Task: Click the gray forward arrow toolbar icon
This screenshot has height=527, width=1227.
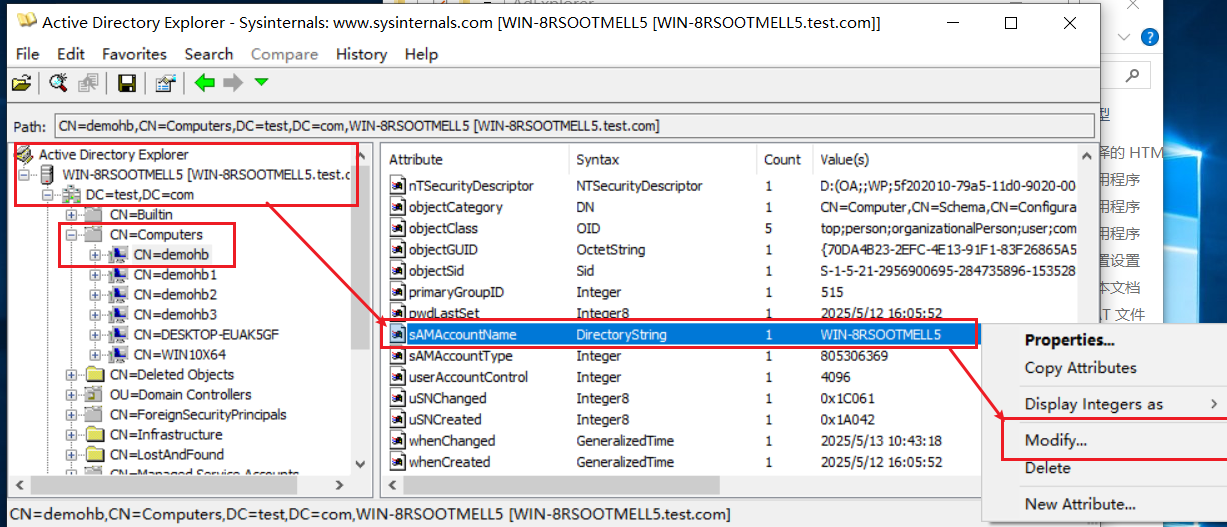Action: (x=233, y=83)
